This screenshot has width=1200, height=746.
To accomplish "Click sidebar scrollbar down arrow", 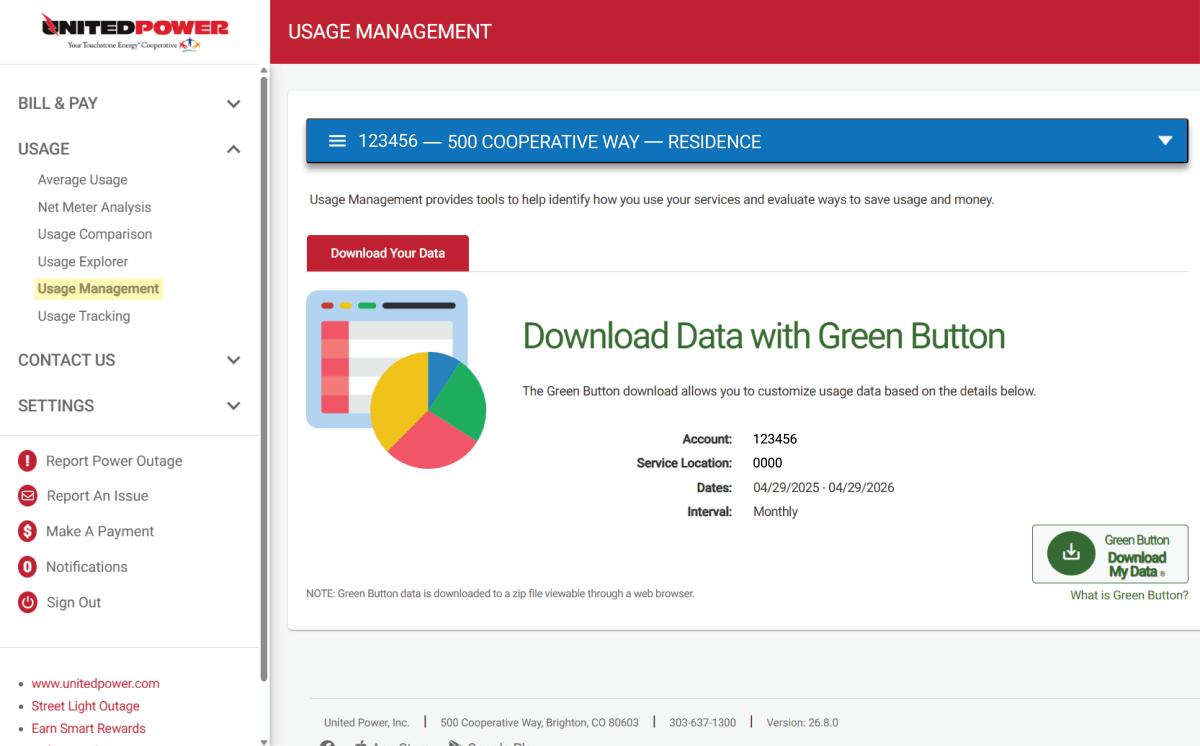I will [x=264, y=741].
